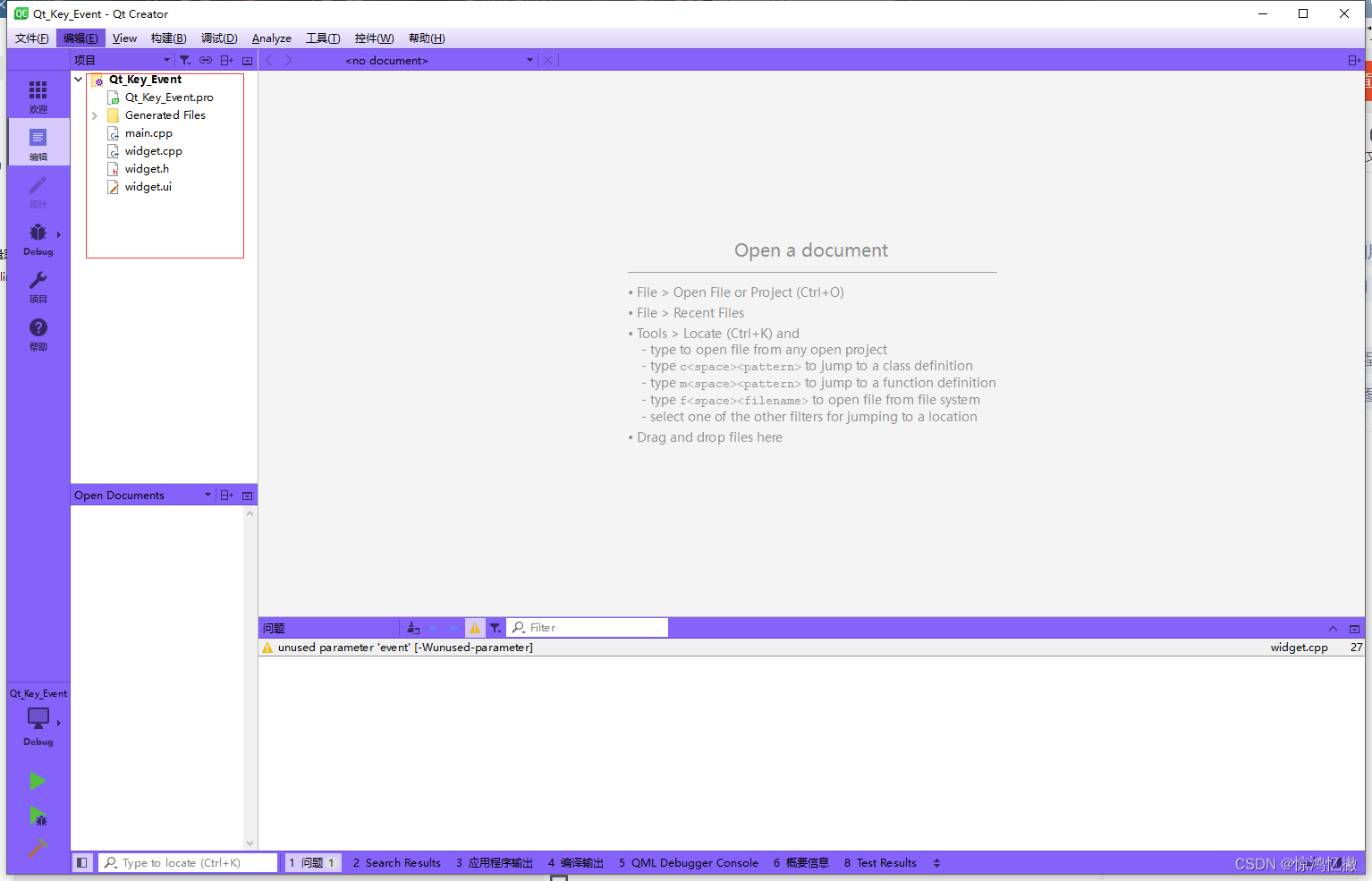This screenshot has width=1372, height=881.
Task: Close the Projects sidebar panel
Action: point(248,60)
